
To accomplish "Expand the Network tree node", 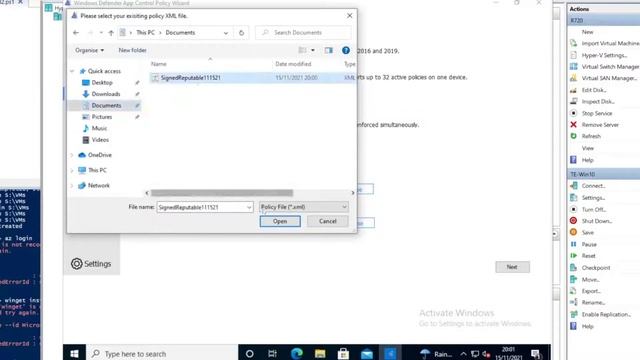I will [x=72, y=185].
